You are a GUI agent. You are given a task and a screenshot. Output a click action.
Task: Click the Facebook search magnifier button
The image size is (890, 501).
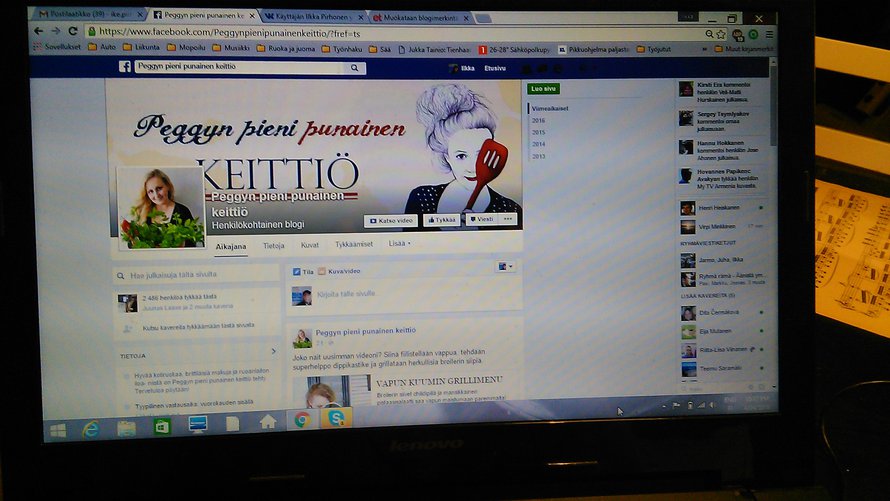355,68
